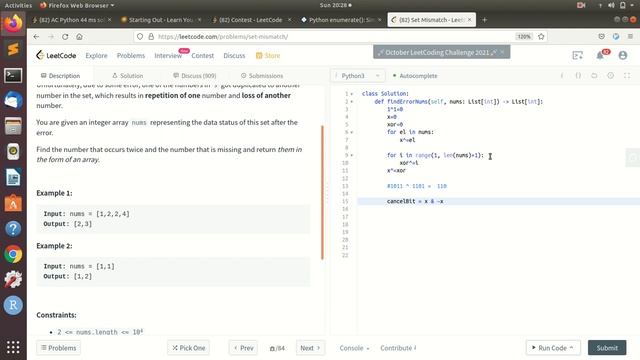The image size is (640, 360).
Task: Toggle editor fullscreen mode
Action: click(x=627, y=76)
